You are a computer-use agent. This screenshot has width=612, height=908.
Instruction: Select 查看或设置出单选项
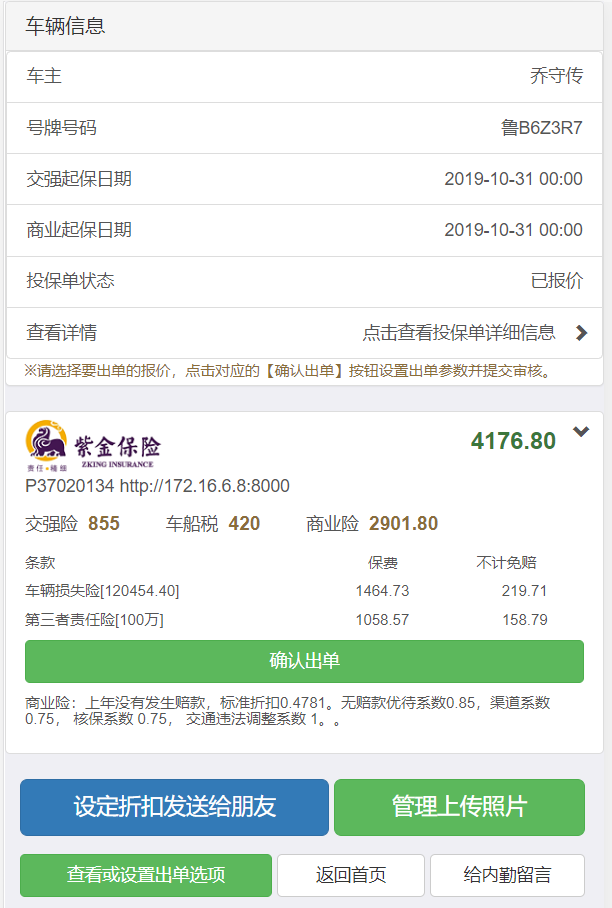(x=146, y=875)
